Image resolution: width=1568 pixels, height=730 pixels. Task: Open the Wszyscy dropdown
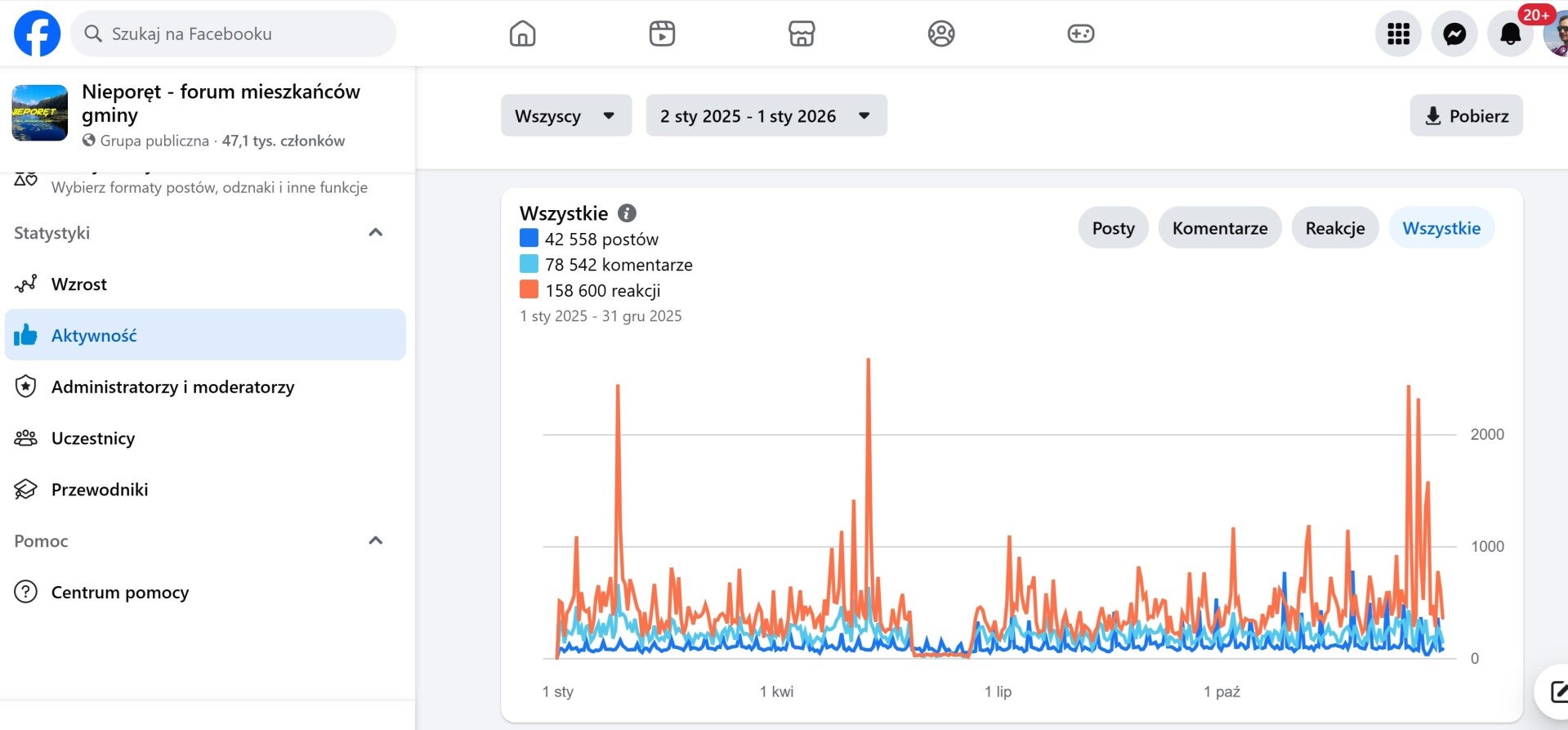(565, 116)
